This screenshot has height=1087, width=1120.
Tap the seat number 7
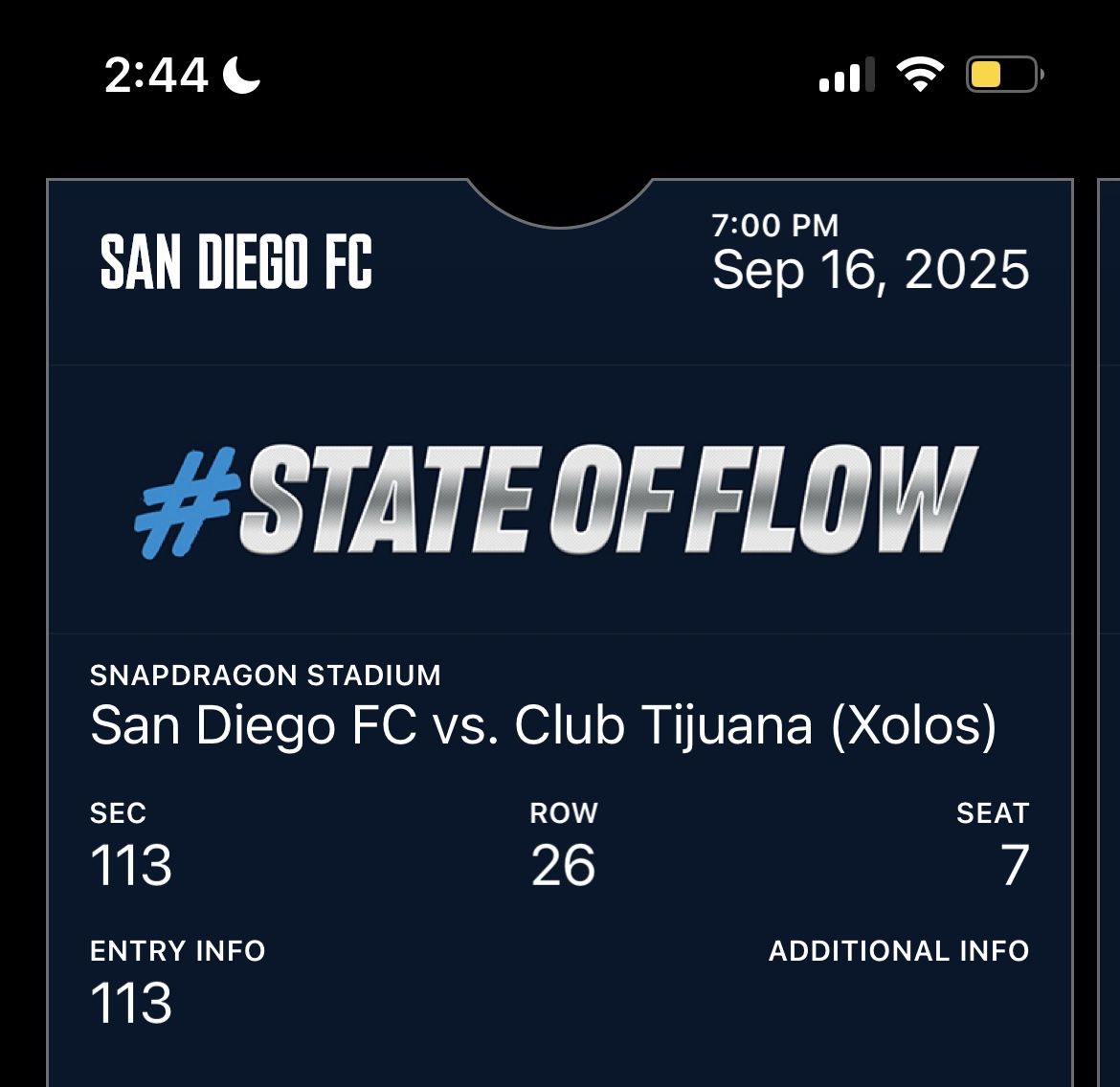coord(1015,865)
